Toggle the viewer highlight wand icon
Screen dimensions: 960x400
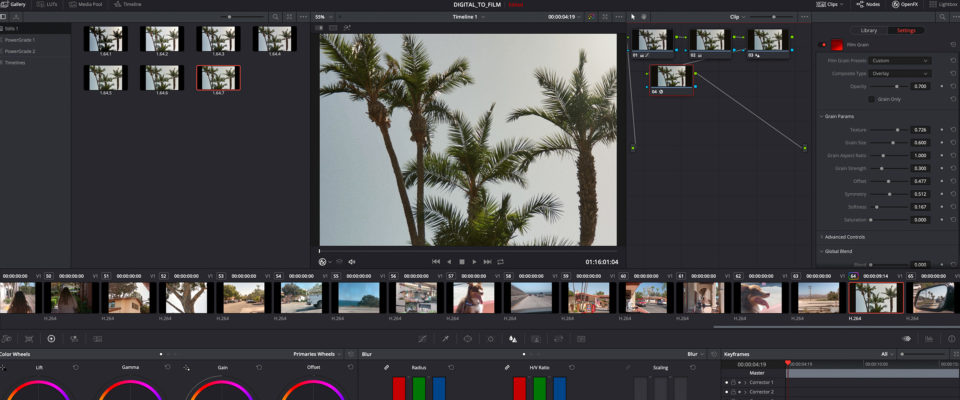[347, 28]
